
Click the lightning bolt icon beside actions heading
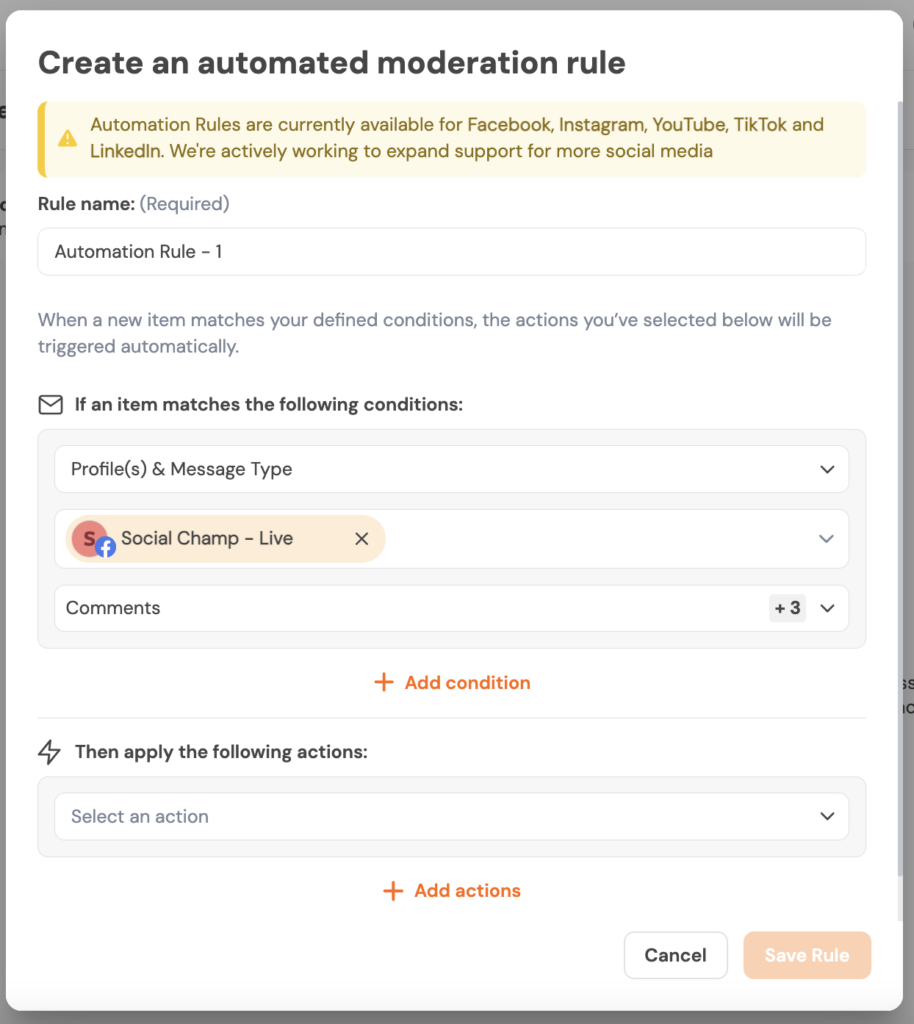[50, 752]
